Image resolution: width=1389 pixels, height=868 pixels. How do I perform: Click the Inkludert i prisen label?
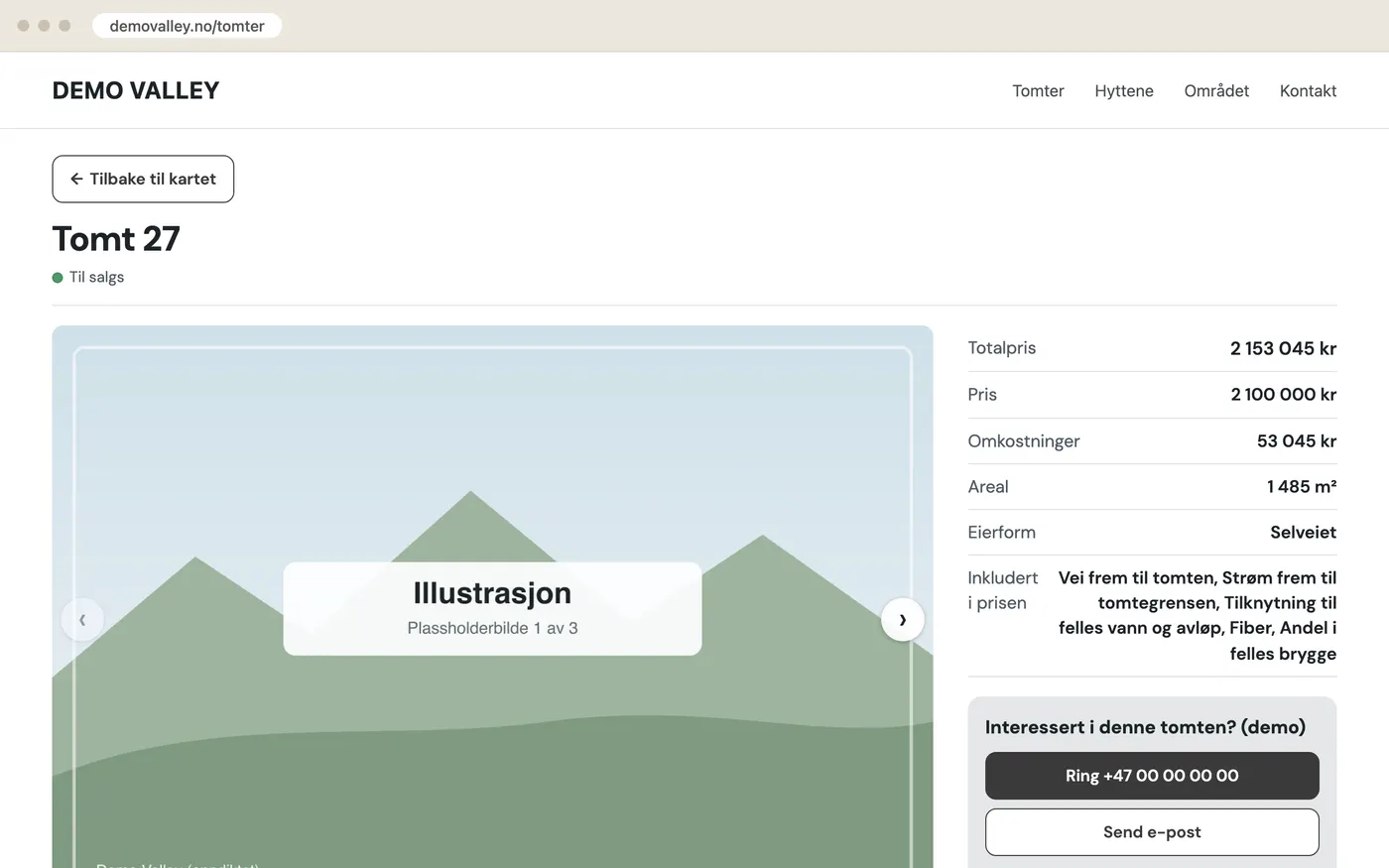click(x=1003, y=590)
